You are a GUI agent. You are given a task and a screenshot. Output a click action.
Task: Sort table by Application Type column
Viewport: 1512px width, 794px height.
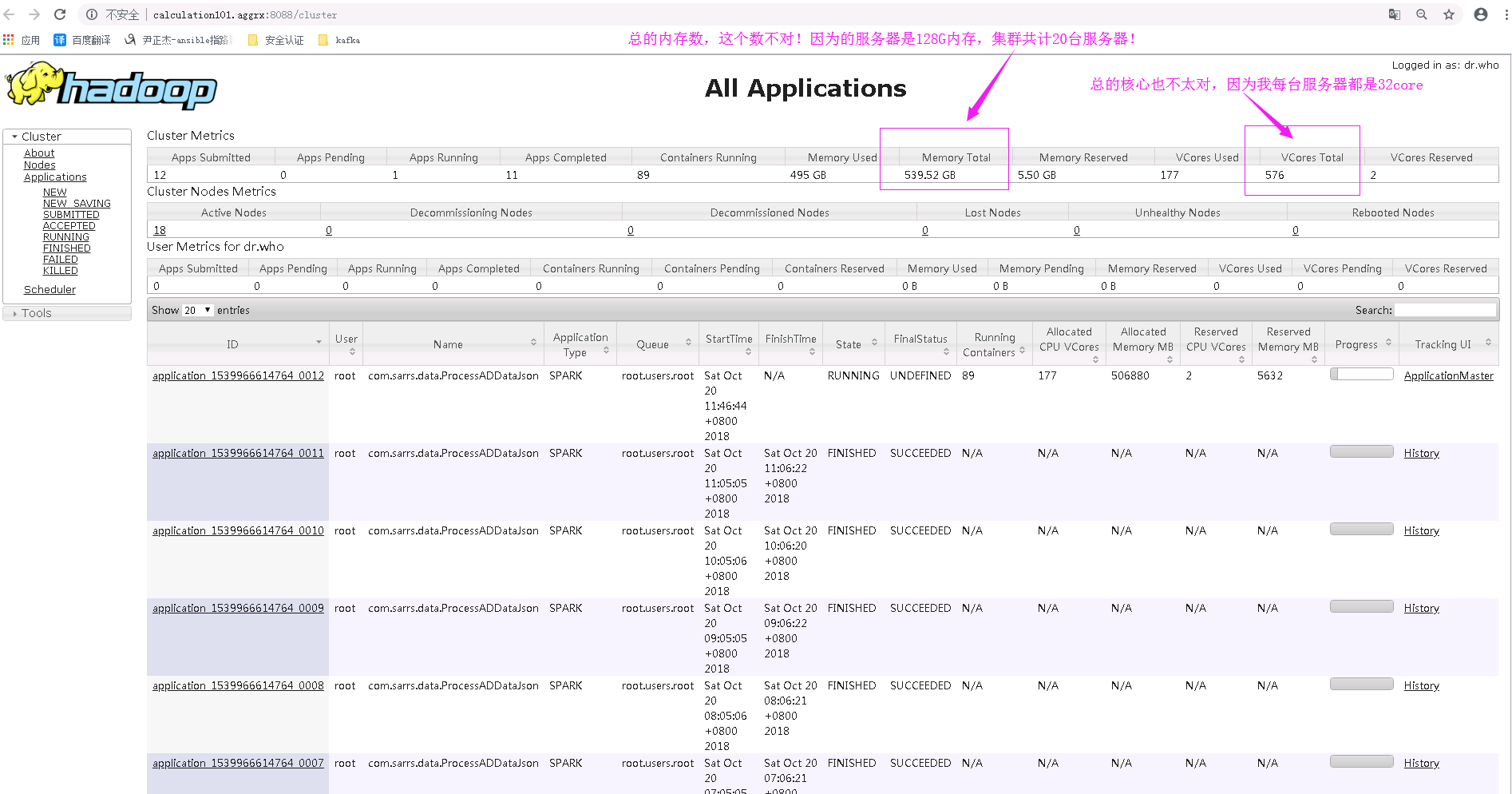[607, 350]
